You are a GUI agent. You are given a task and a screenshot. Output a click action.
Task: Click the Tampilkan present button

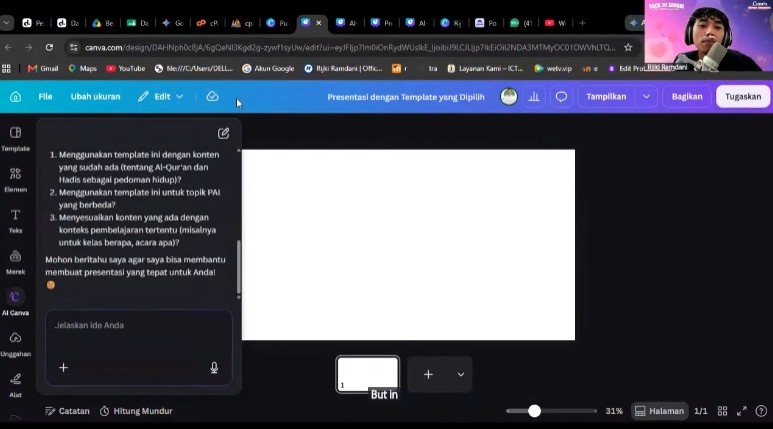606,97
